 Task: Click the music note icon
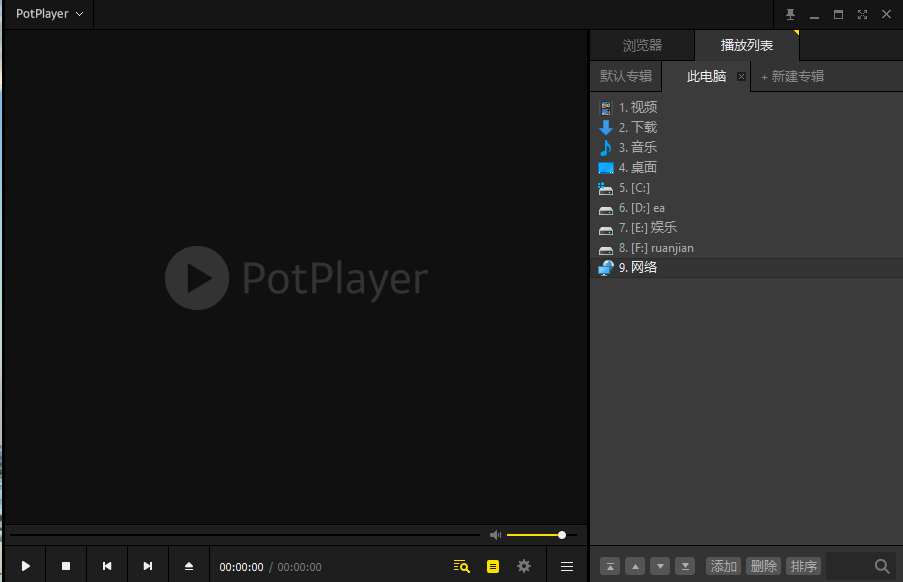pos(606,147)
